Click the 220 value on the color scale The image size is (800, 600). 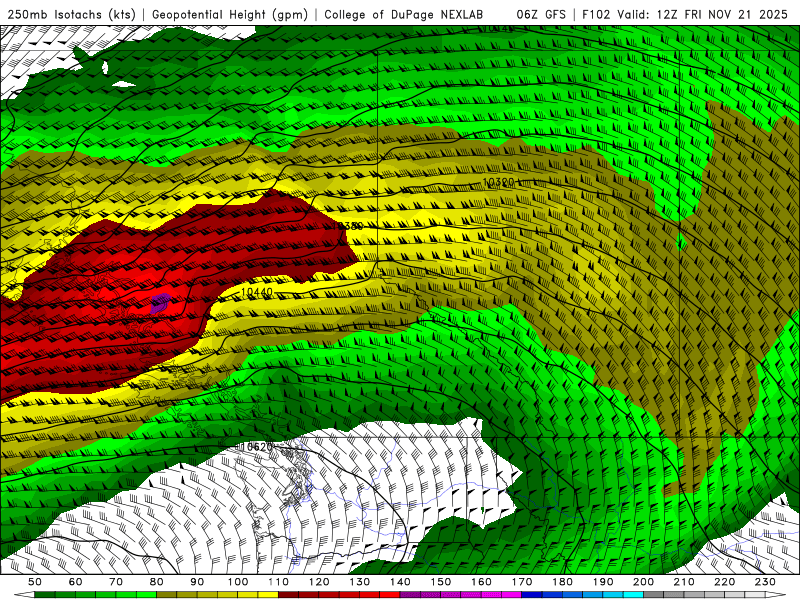point(725,582)
